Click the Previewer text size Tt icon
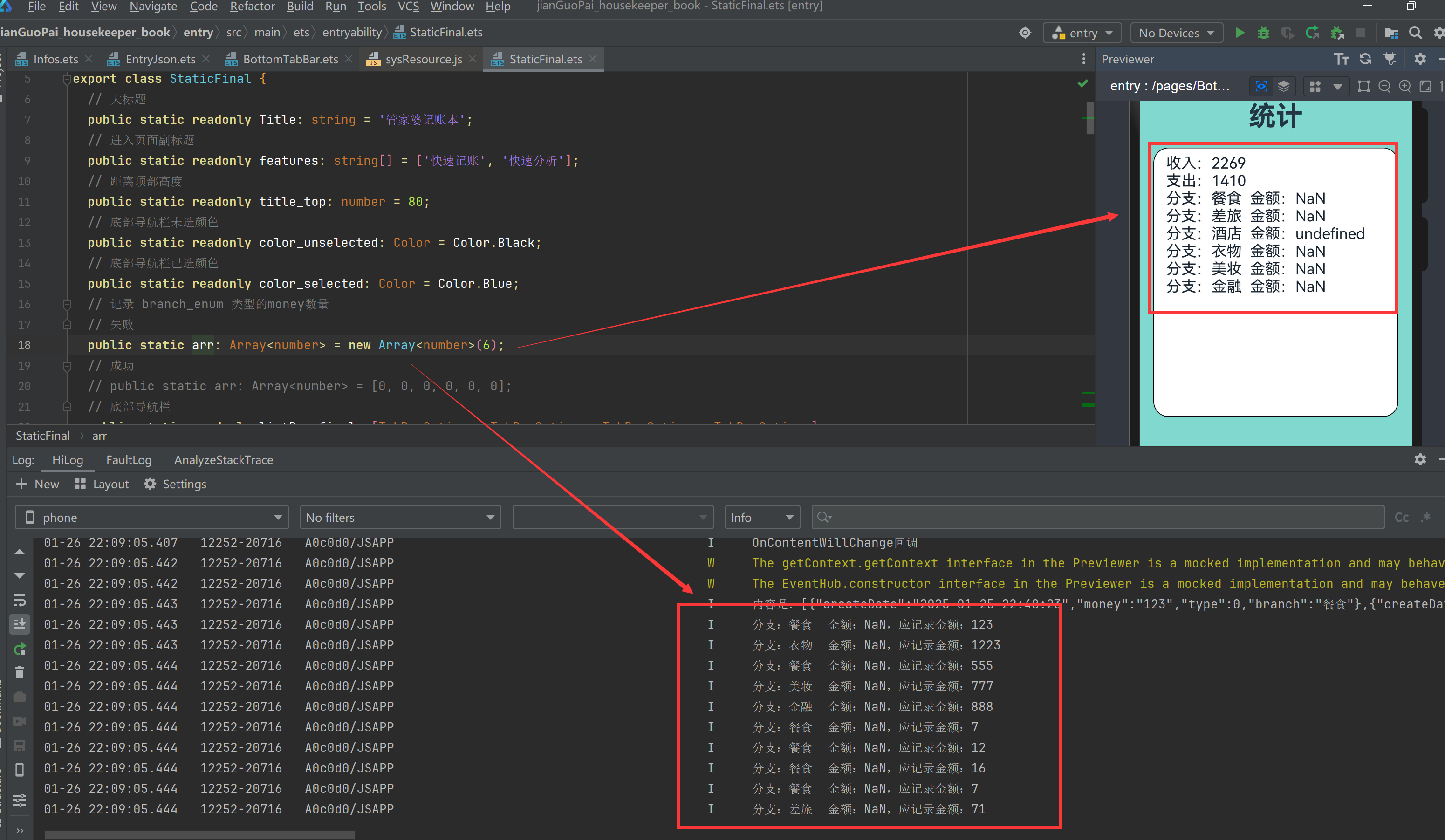This screenshot has height=840, width=1445. [1341, 59]
